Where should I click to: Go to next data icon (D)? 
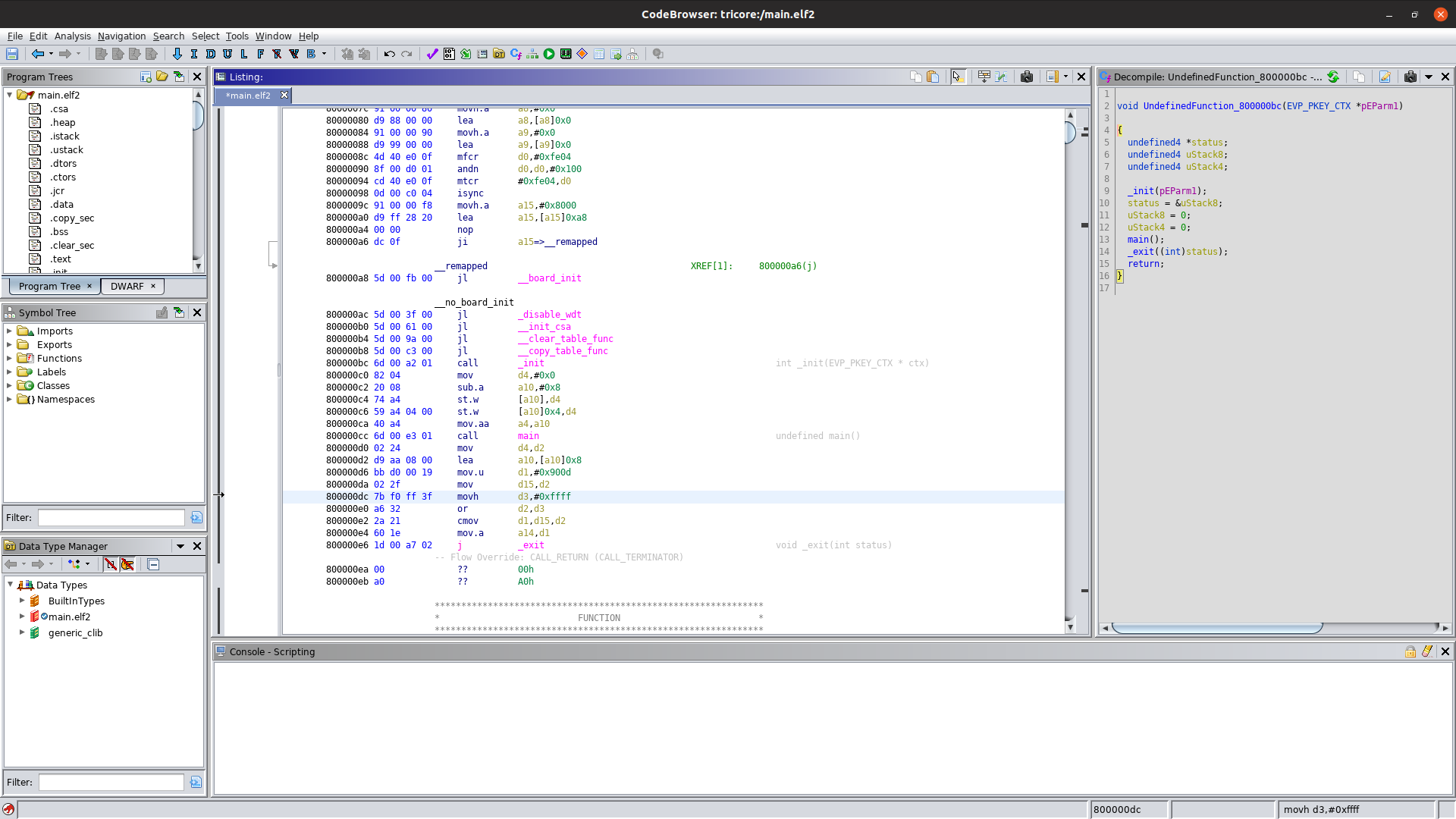[211, 54]
